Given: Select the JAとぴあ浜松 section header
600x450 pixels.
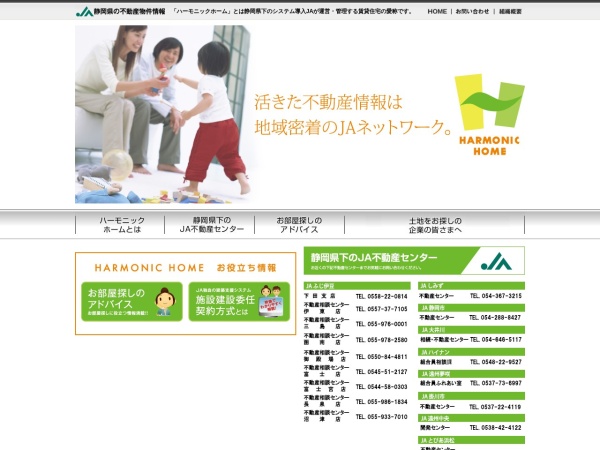Looking at the screenshot, I should [x=471, y=440].
